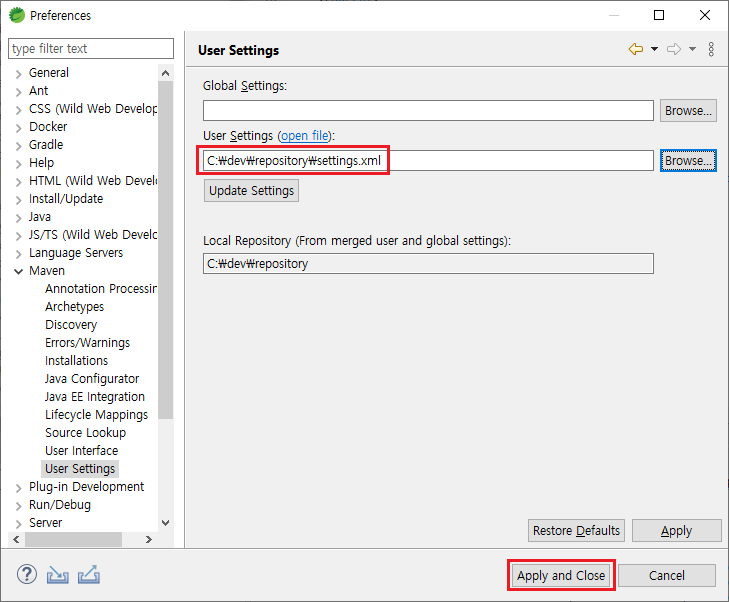729x602 pixels.
Task: Select Discovery under Maven
Action: point(71,324)
